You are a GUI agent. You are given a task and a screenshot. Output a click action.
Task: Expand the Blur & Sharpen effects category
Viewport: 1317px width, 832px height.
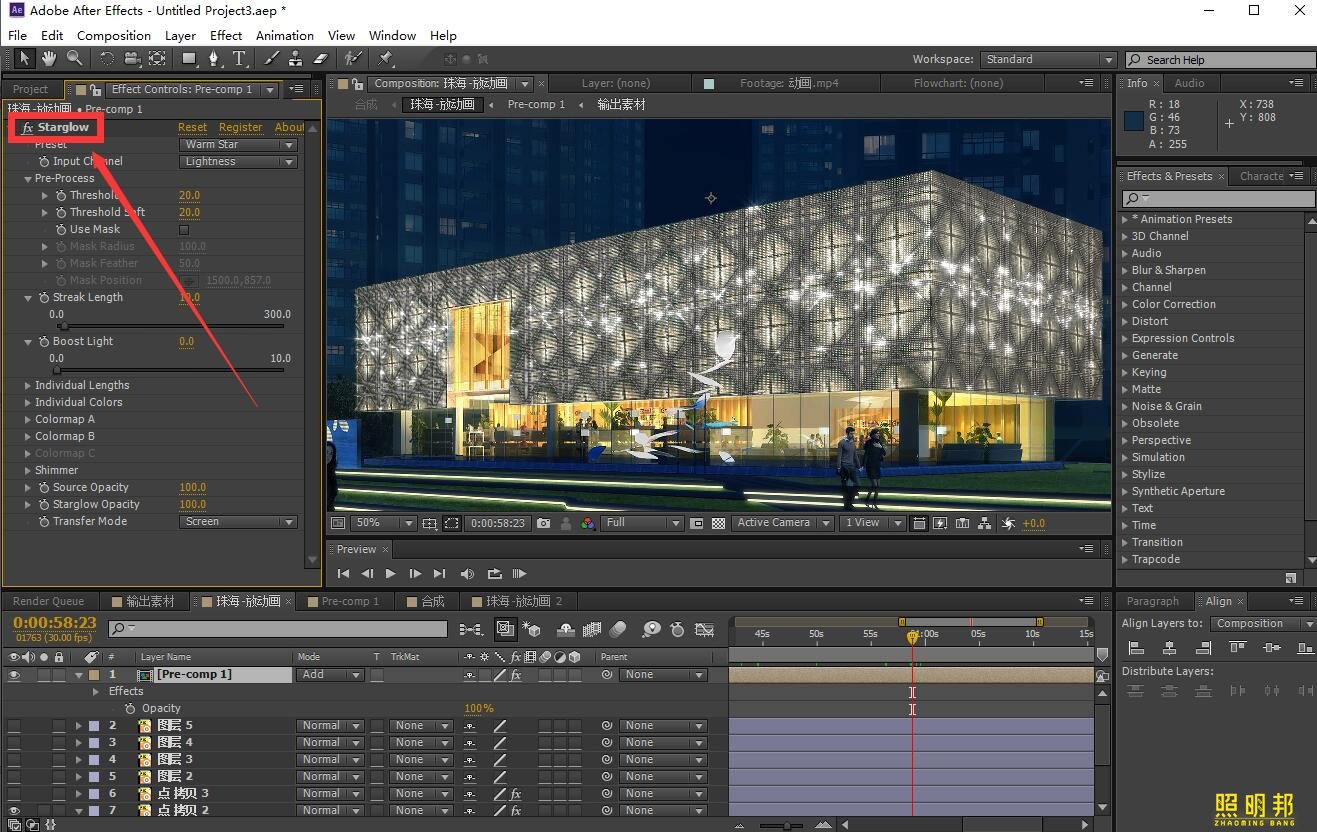[1126, 271]
